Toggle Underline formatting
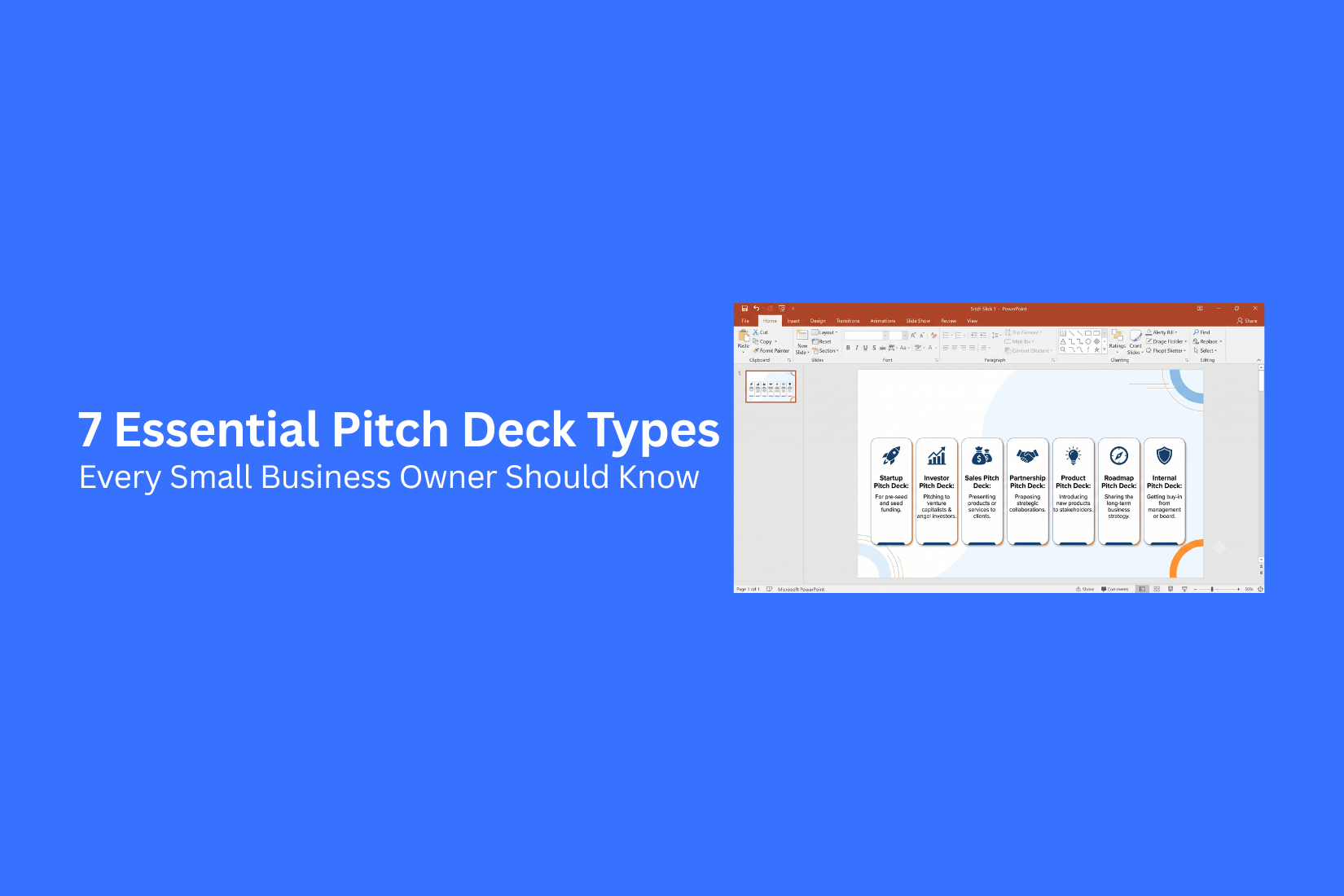The image size is (1344, 896). click(x=865, y=348)
